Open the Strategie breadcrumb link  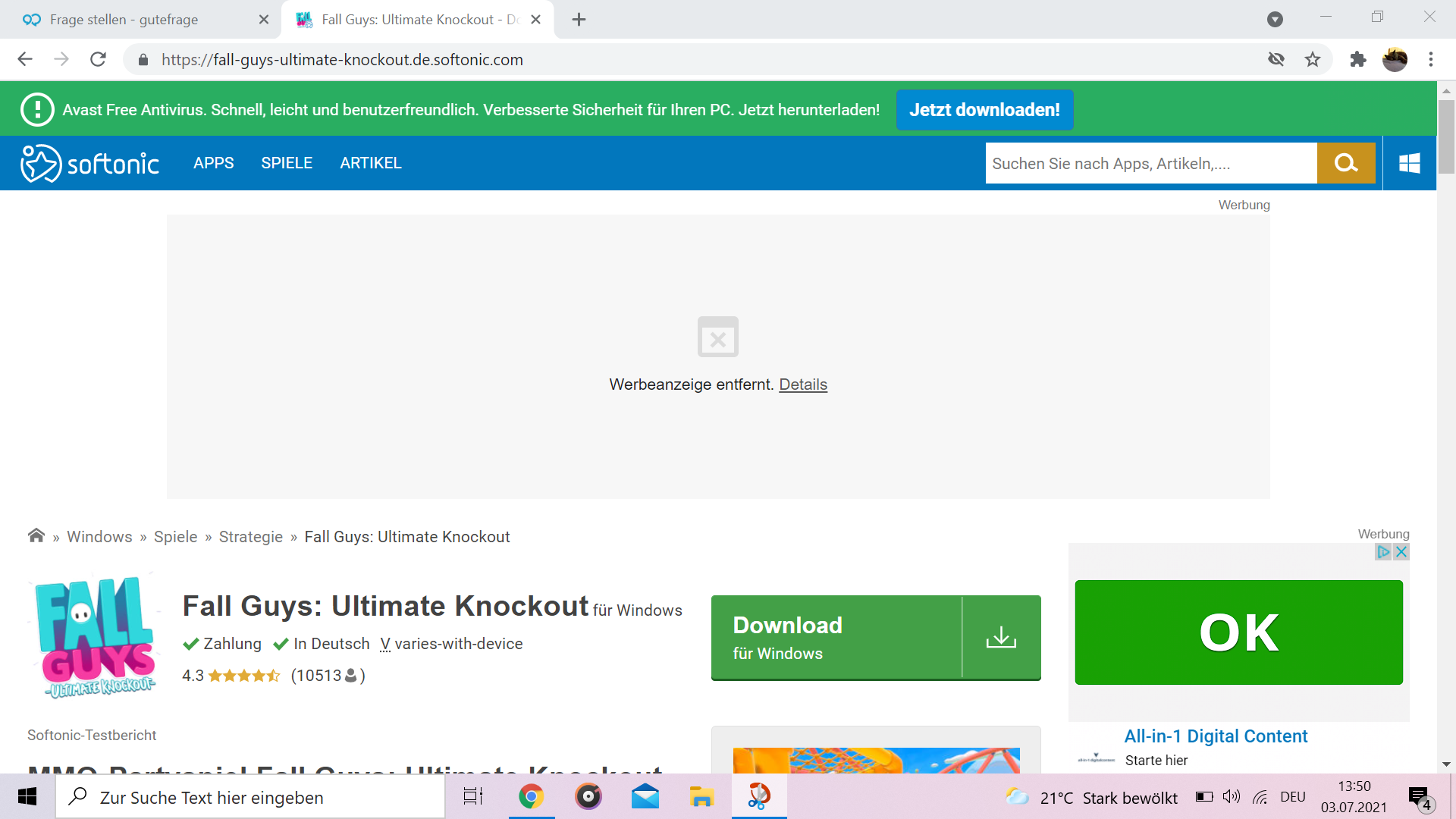pyautogui.click(x=250, y=537)
